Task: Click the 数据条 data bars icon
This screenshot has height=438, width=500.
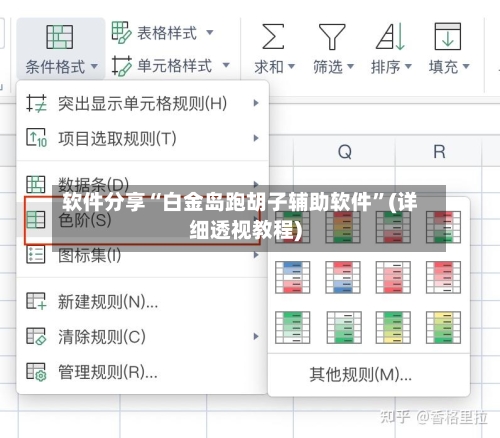Action: click(36, 184)
